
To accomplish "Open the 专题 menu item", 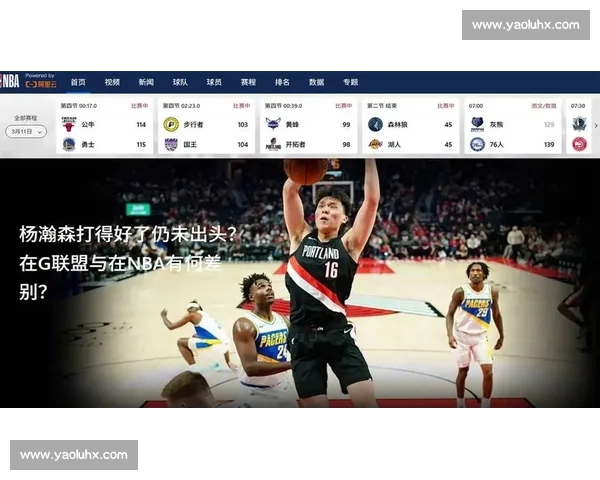I will [350, 82].
